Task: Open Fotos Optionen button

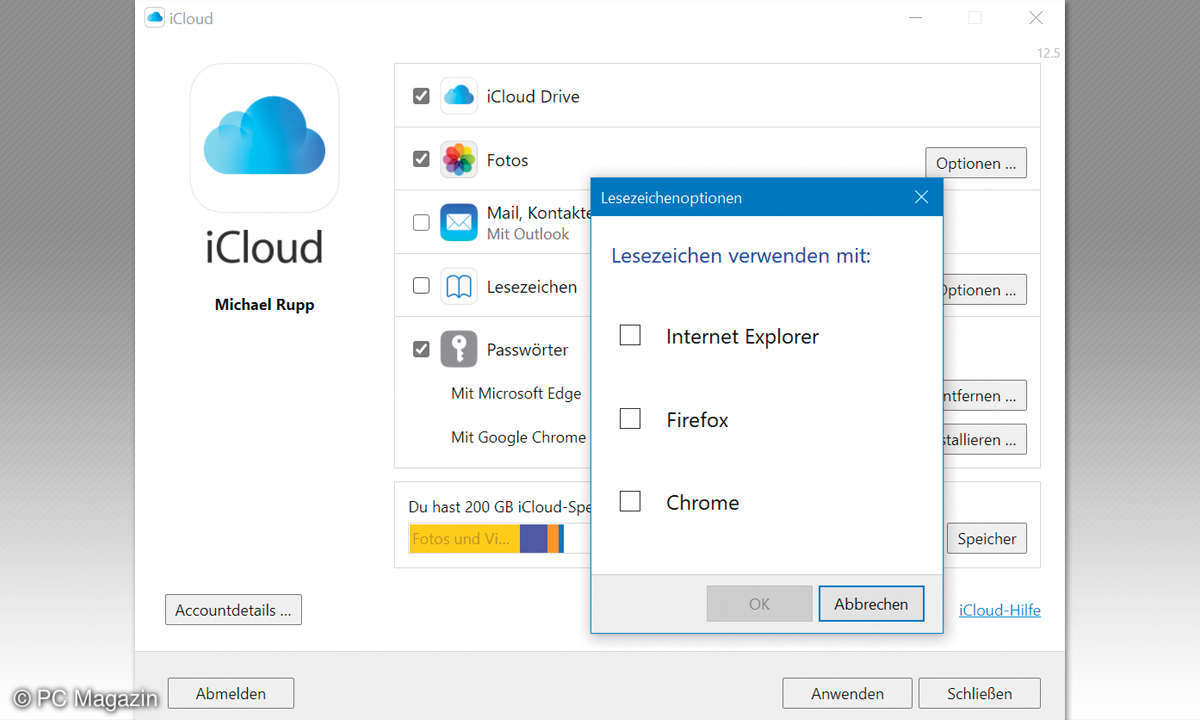Action: (976, 163)
